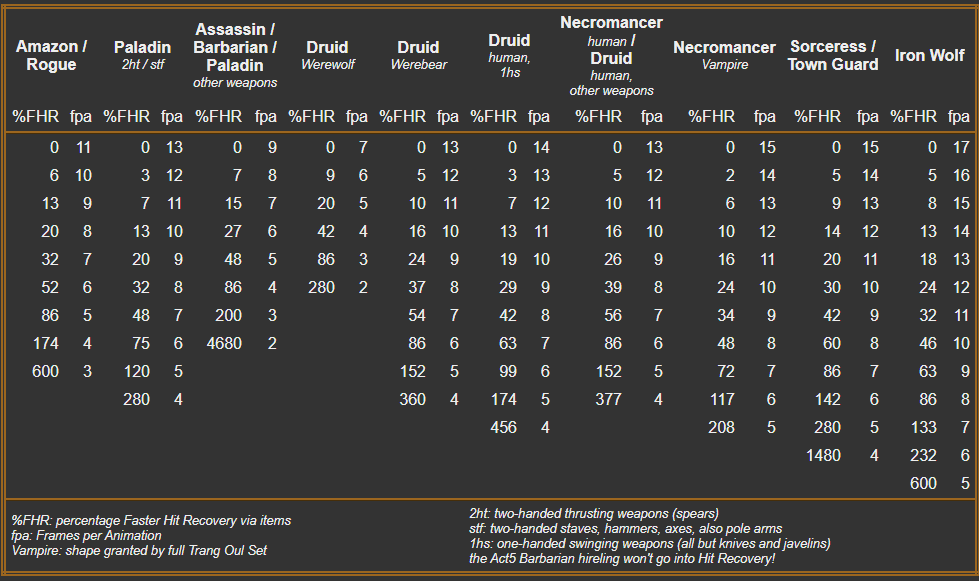The image size is (979, 581).
Task: Click the 360 value in Werebear column
Action: pos(412,399)
